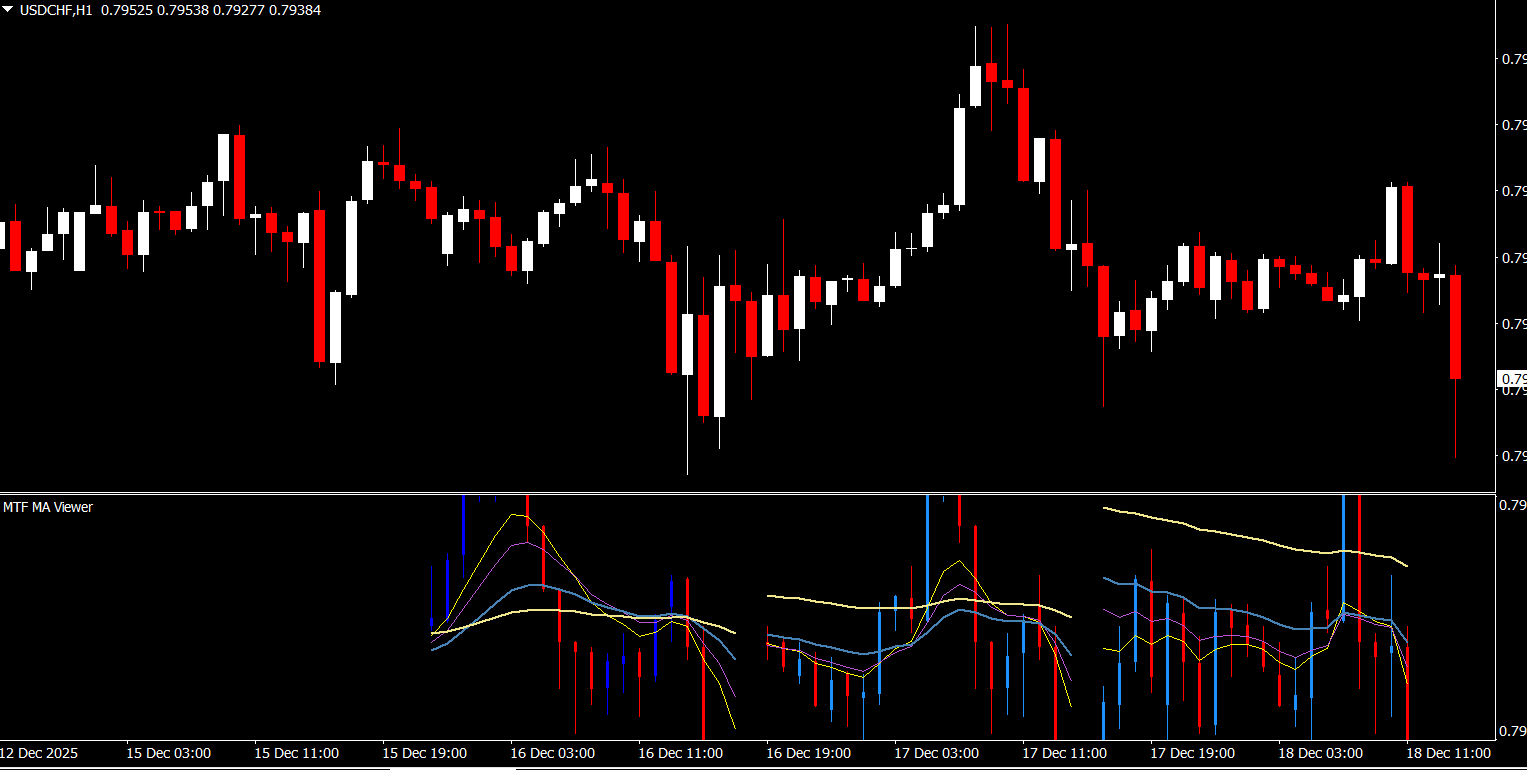Click the 16 Dec 03:00 time label
1527x770 pixels.
click(x=552, y=753)
